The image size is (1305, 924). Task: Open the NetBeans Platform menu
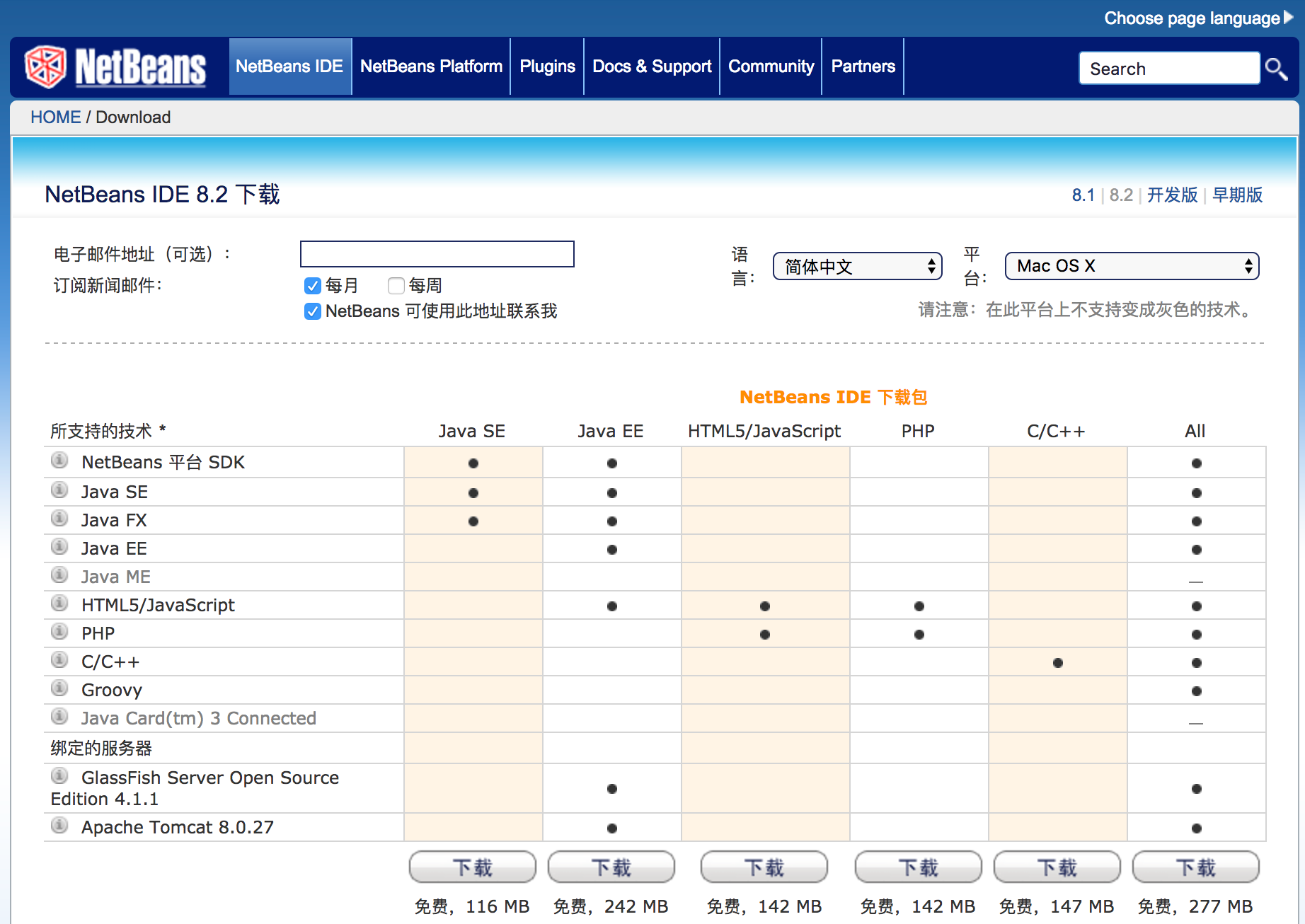[431, 67]
